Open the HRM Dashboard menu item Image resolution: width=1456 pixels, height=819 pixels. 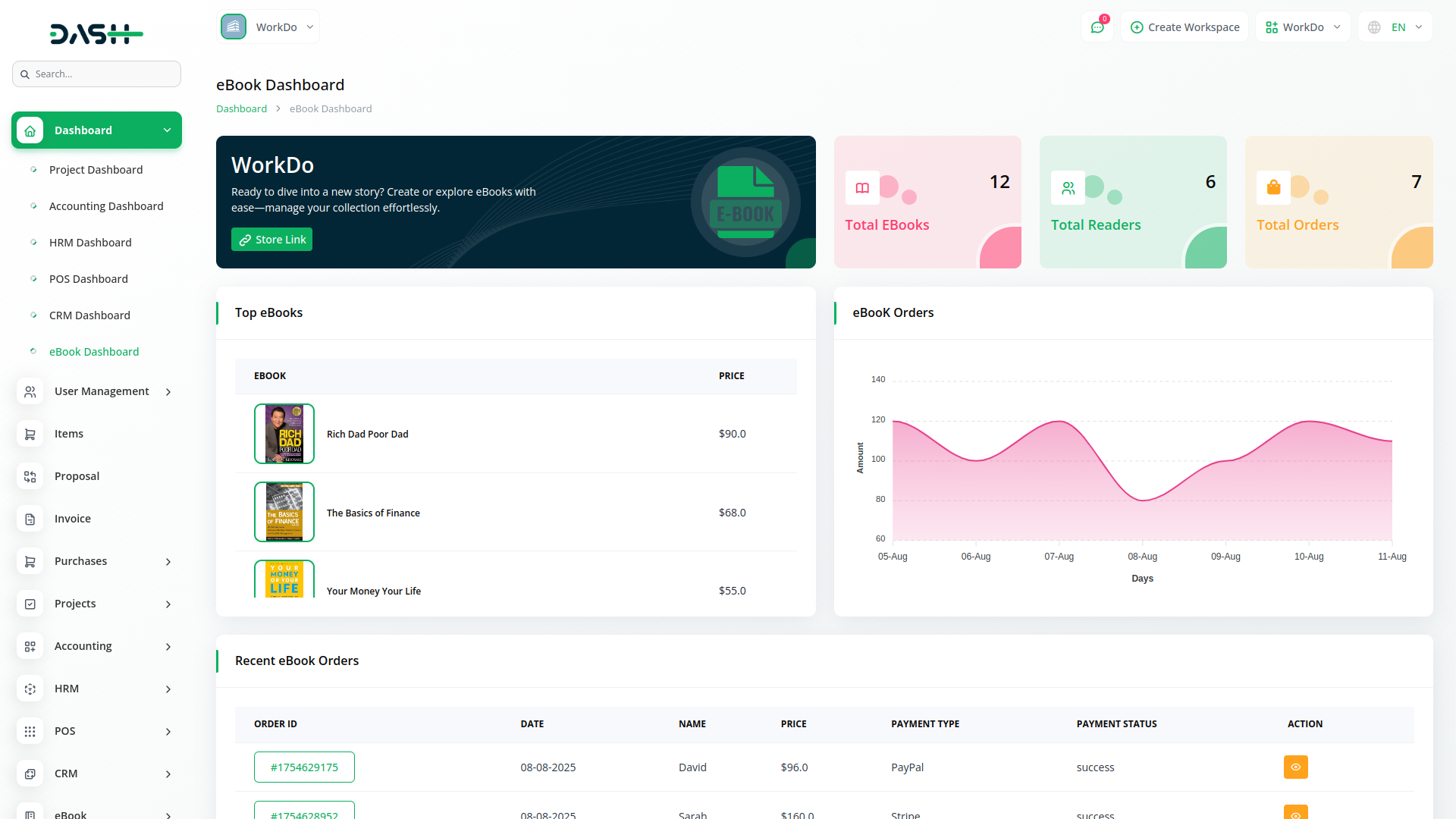click(x=90, y=243)
